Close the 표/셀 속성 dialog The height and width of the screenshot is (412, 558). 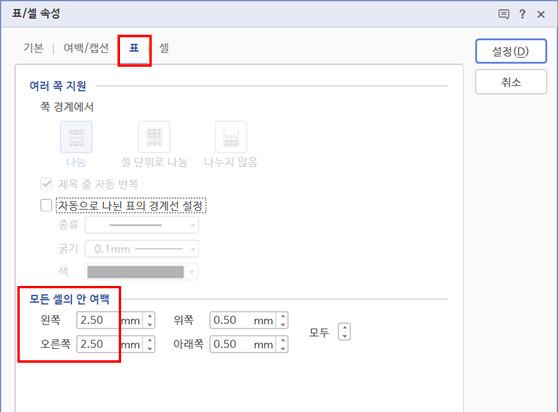click(541, 14)
